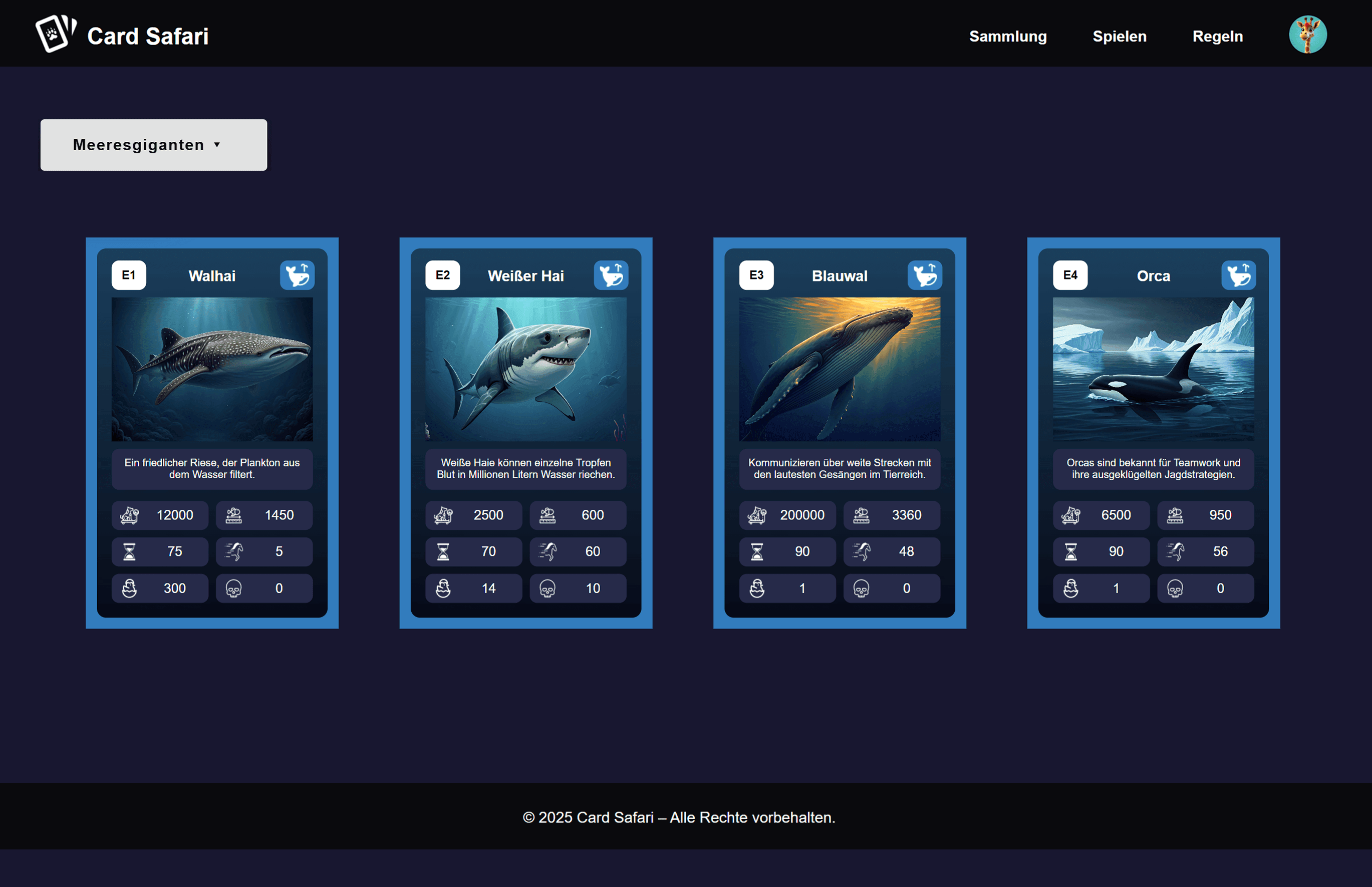The image size is (1372, 887).
Task: Click the hourglass lifespan icon on Weißer Hai card
Action: [443, 552]
